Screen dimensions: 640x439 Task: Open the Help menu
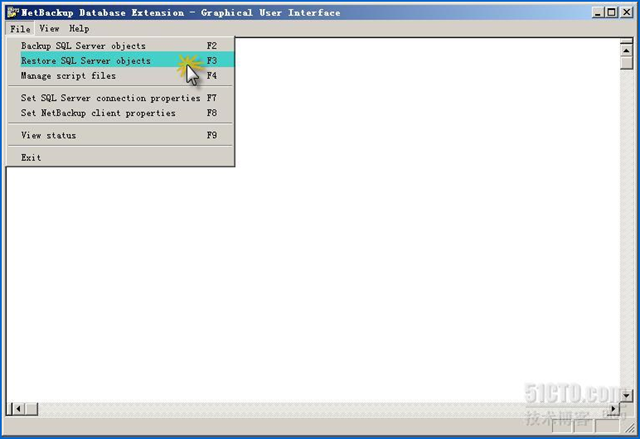79,29
